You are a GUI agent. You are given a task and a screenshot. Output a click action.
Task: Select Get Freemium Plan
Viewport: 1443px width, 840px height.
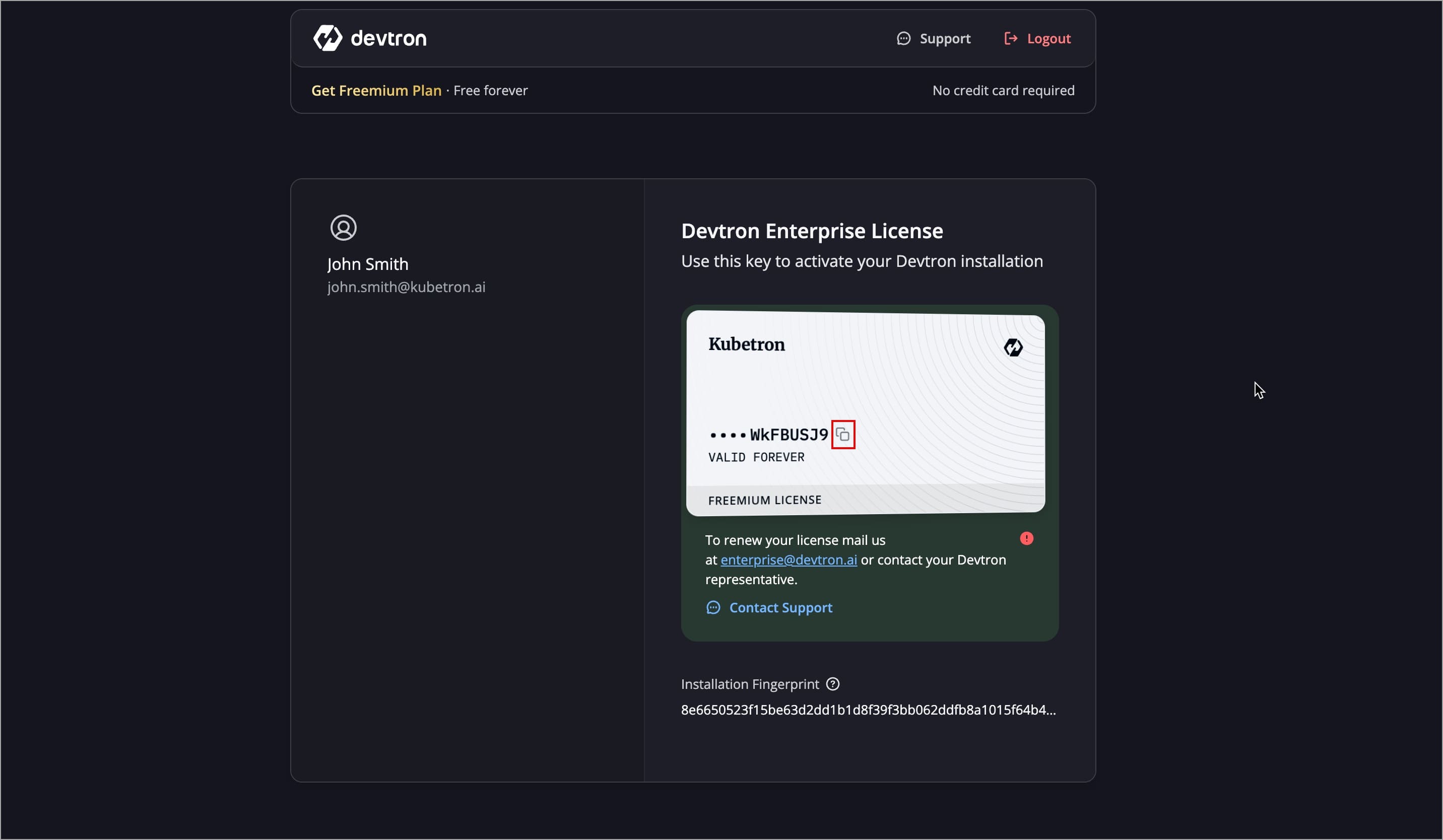(x=376, y=90)
